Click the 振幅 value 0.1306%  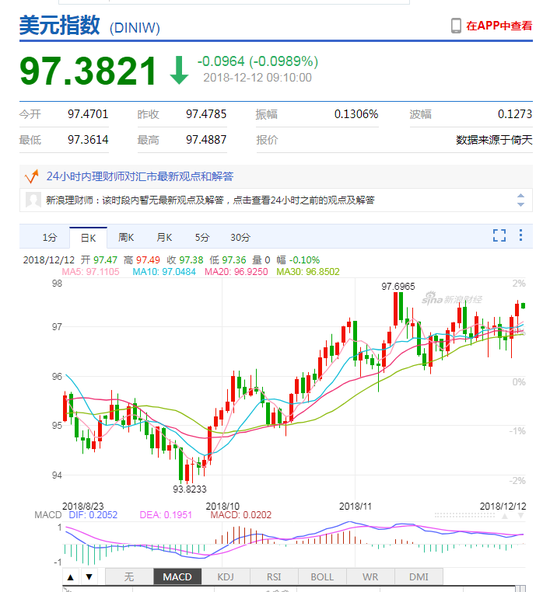(x=356, y=114)
